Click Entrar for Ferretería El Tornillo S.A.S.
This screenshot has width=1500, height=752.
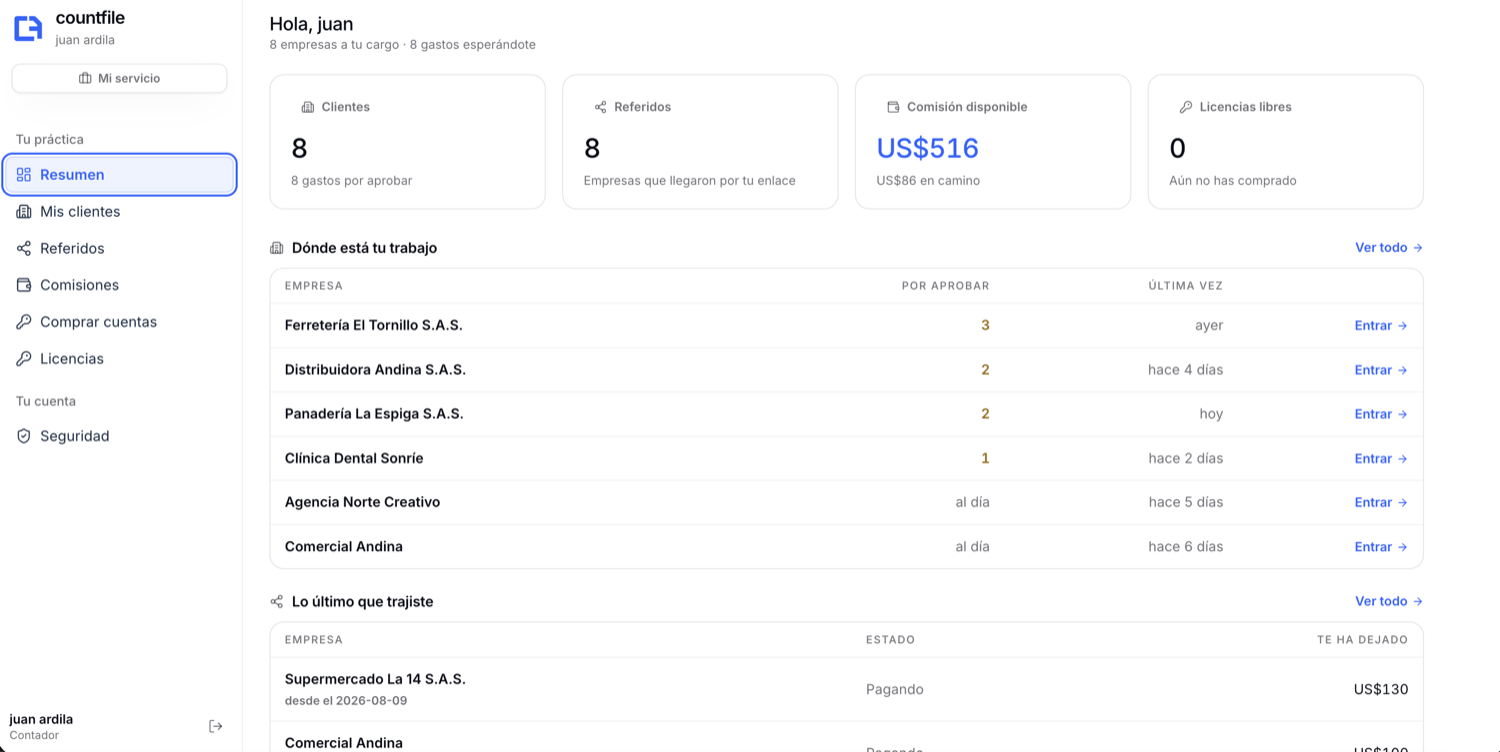point(1381,326)
